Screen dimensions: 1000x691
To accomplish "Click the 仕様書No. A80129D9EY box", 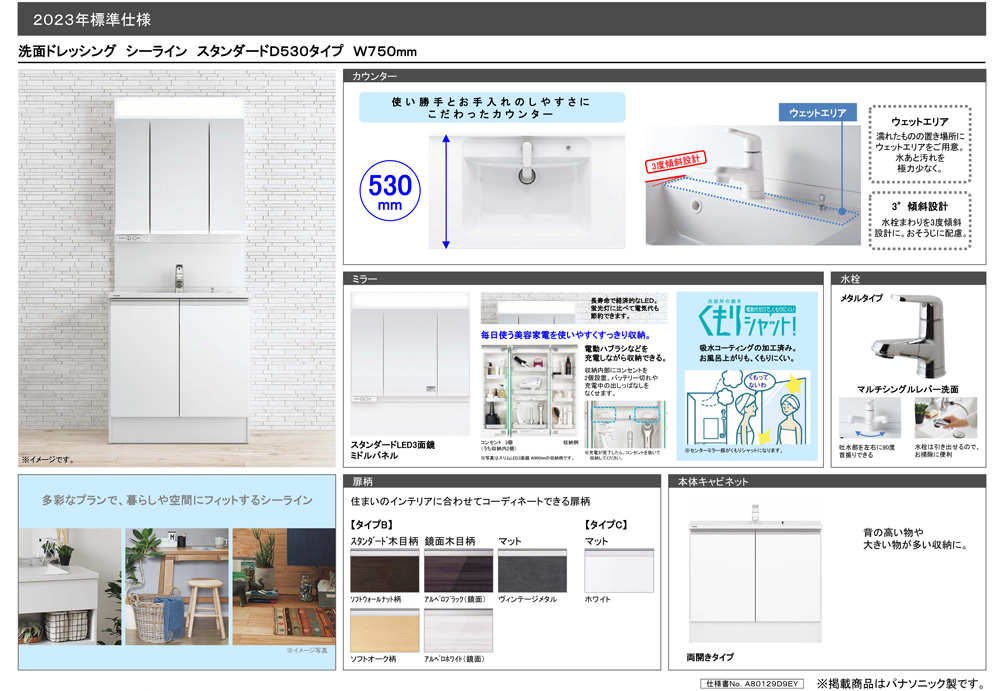I will (752, 684).
